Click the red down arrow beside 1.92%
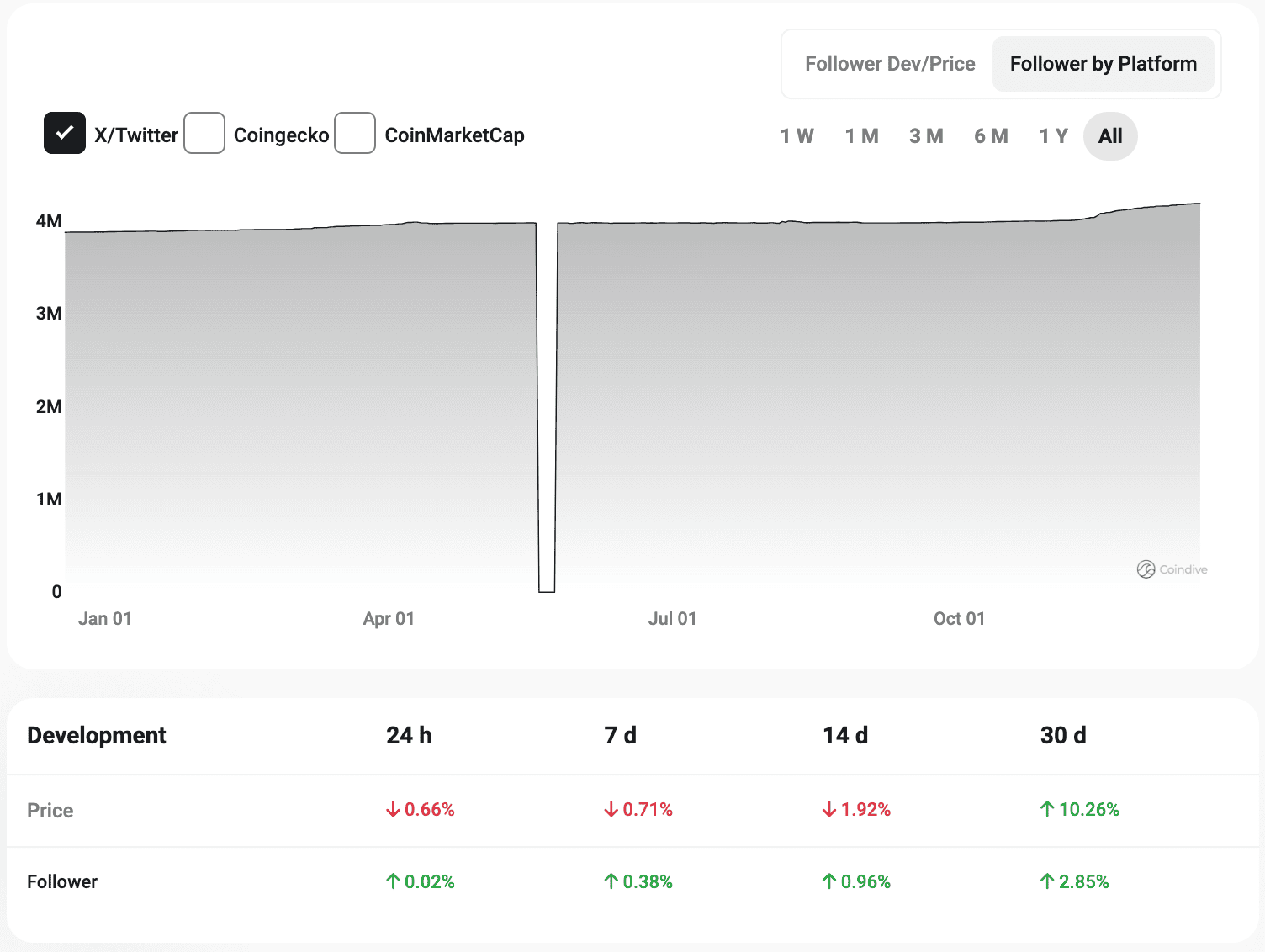The image size is (1265, 952). pyautogui.click(x=829, y=810)
